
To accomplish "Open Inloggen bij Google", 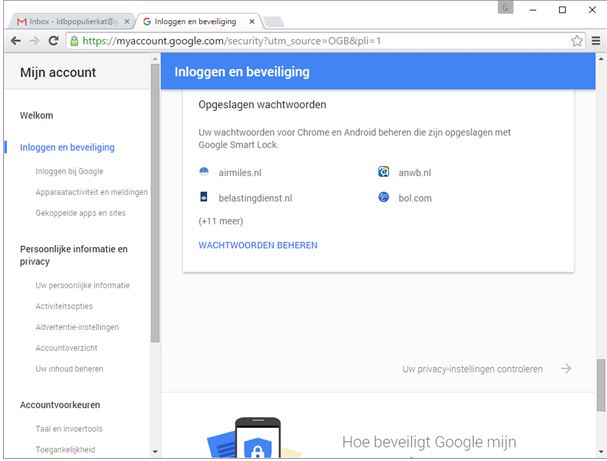I will pos(69,171).
